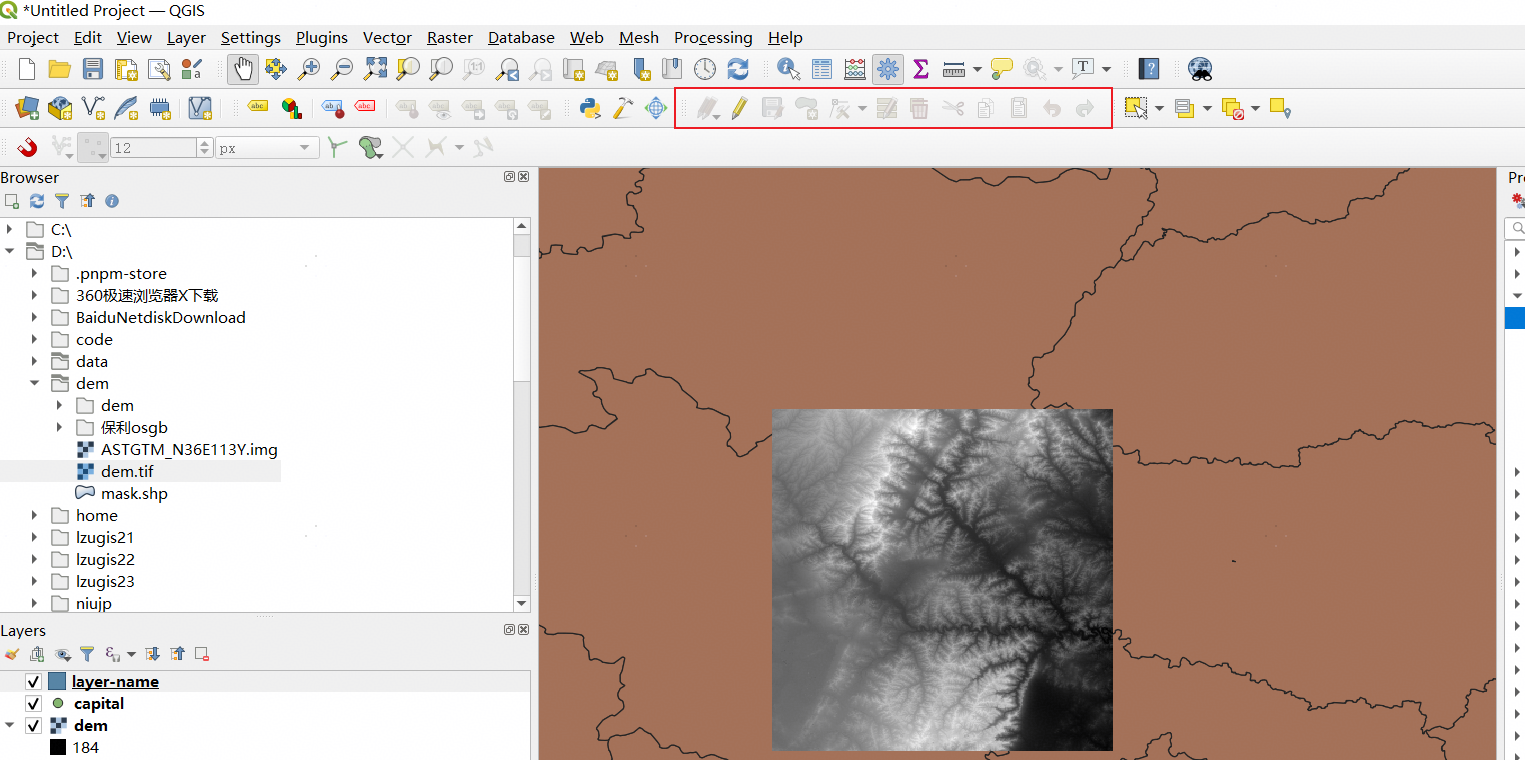Click the black 184 legend swatch

point(58,747)
